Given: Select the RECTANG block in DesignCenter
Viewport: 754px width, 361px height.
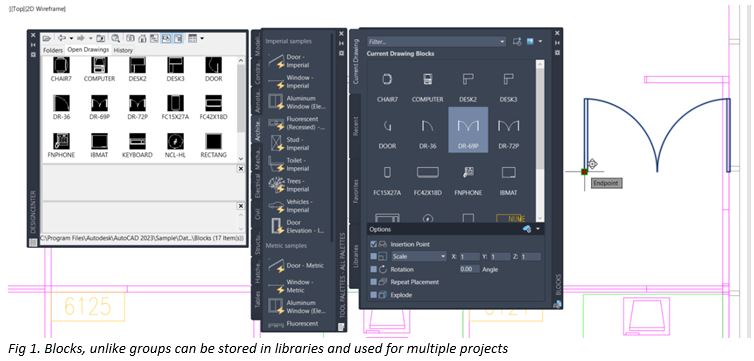Looking at the screenshot, I should click(x=214, y=146).
